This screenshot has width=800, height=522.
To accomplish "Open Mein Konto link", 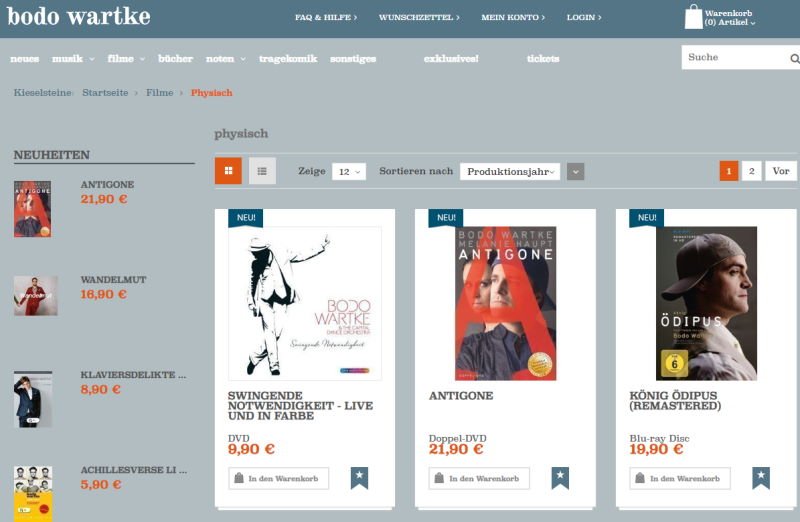I will click(x=513, y=17).
